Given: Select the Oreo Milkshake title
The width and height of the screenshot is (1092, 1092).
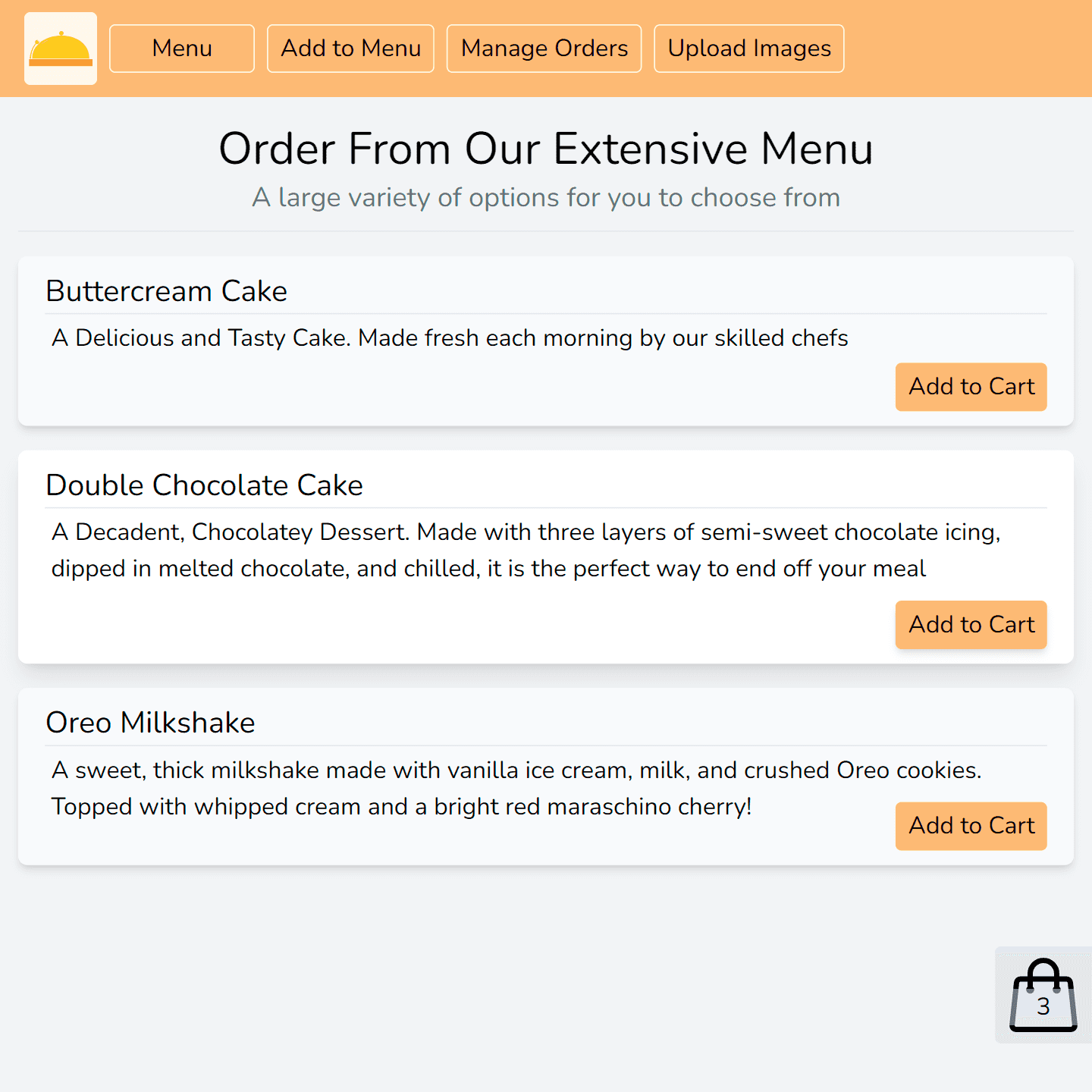Looking at the screenshot, I should pos(150,723).
